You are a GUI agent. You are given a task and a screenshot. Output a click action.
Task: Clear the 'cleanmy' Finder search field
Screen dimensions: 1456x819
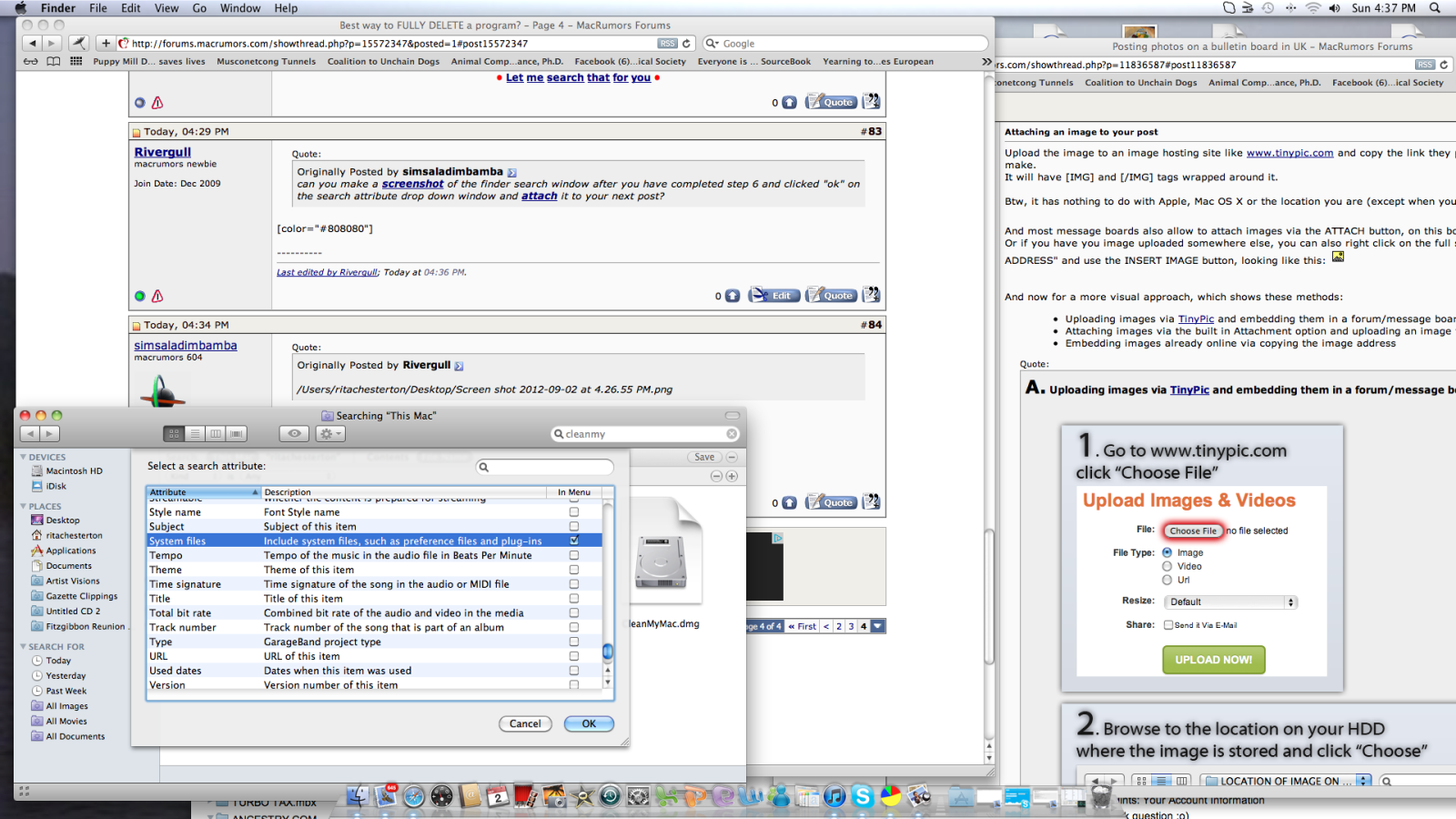[732, 434]
